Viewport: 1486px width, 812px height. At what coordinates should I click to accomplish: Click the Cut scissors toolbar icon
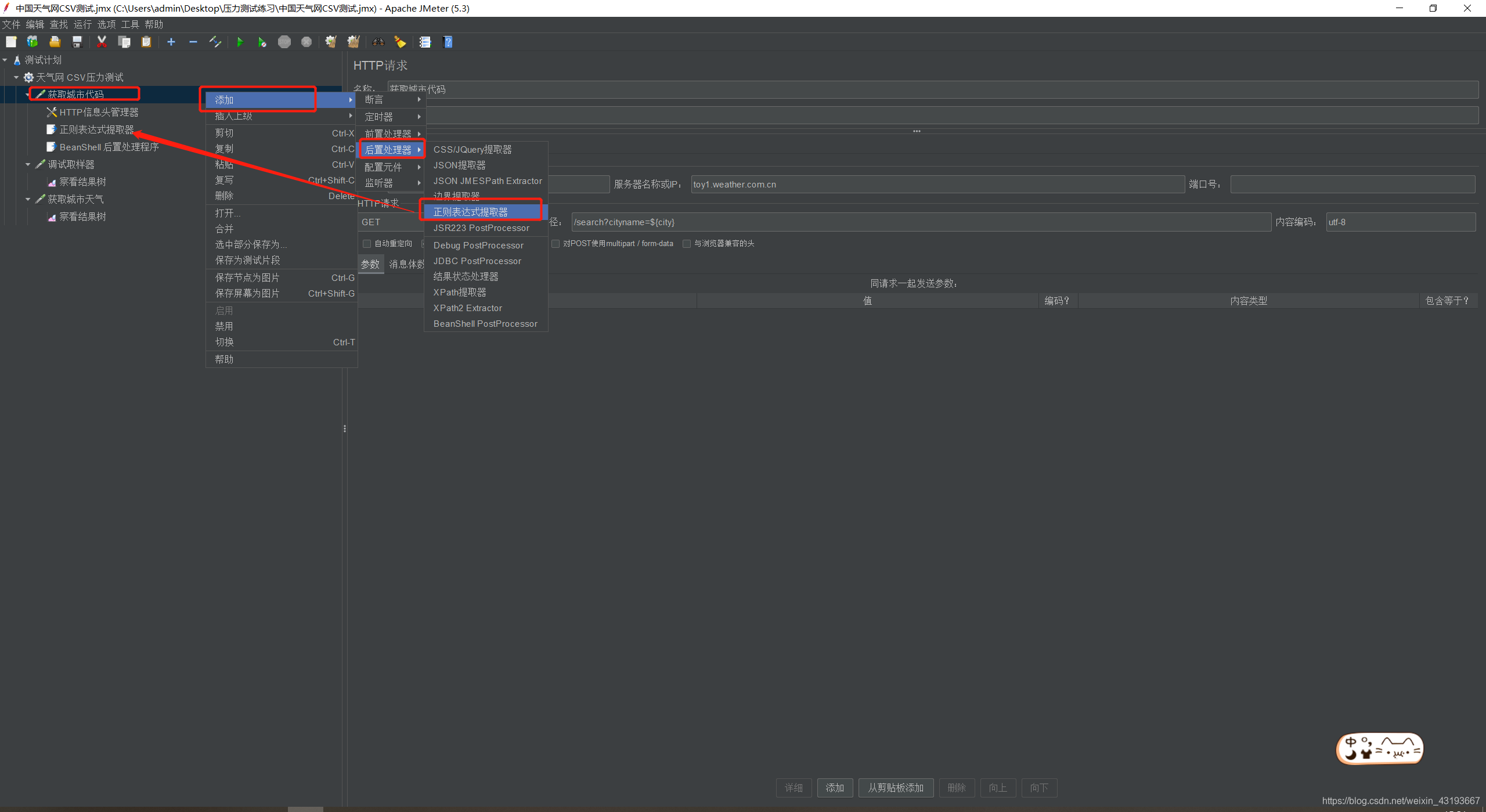tap(102, 42)
